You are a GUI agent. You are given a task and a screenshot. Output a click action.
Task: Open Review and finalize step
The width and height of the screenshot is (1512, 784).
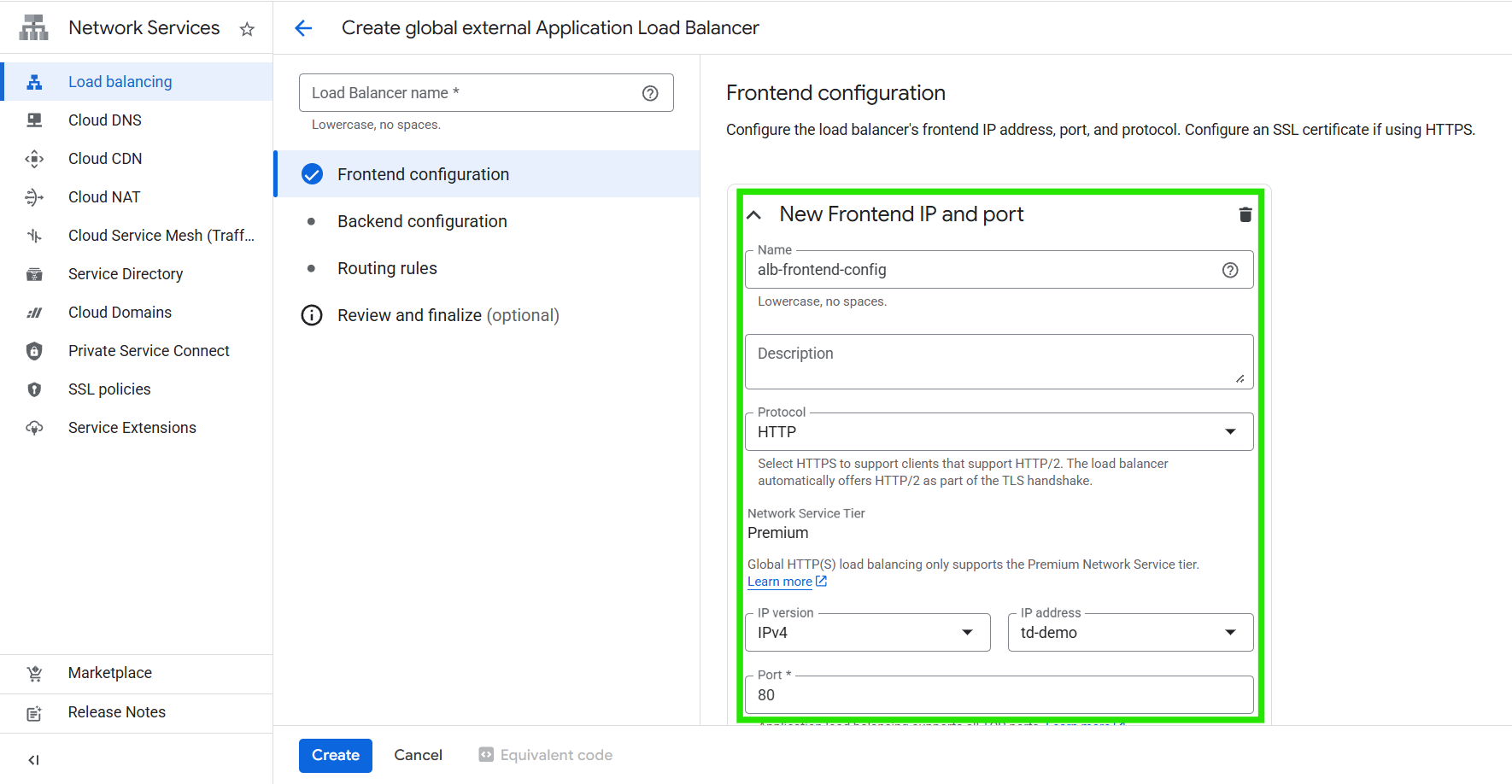coord(448,315)
